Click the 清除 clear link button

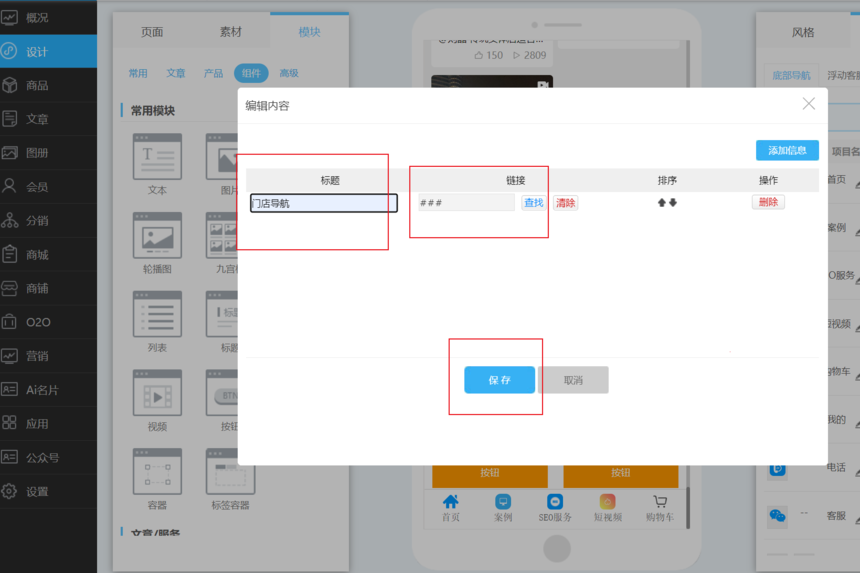(x=565, y=203)
